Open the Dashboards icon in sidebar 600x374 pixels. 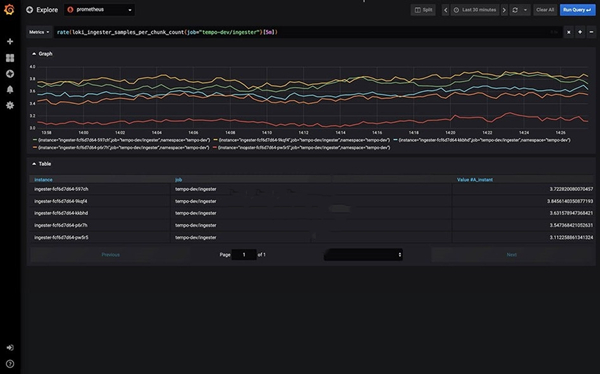pyautogui.click(x=10, y=58)
